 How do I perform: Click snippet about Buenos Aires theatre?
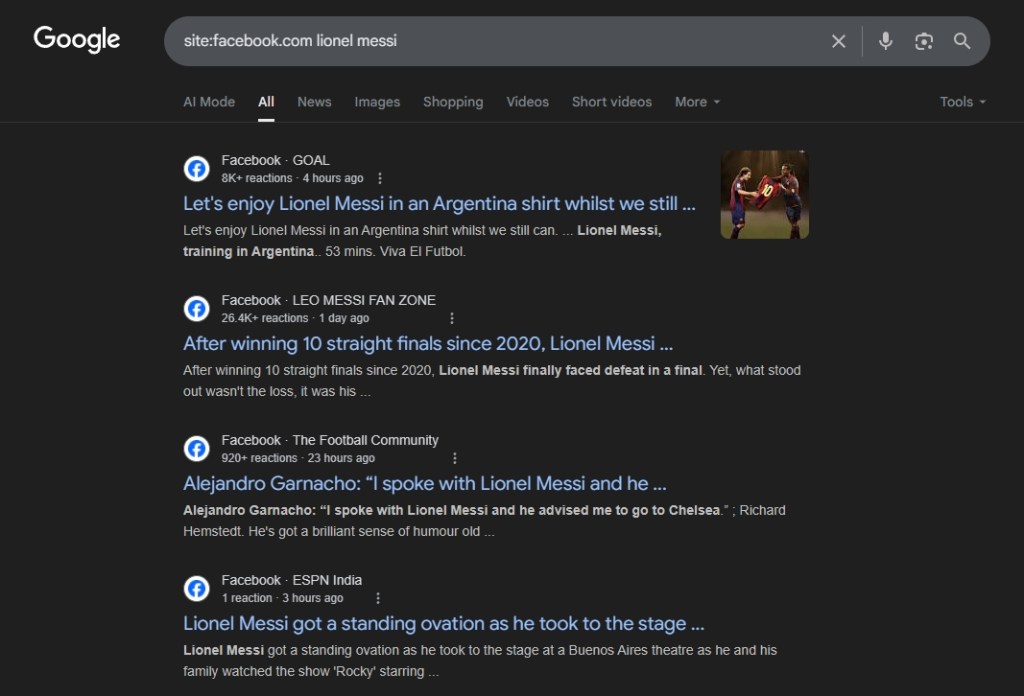coord(480,661)
